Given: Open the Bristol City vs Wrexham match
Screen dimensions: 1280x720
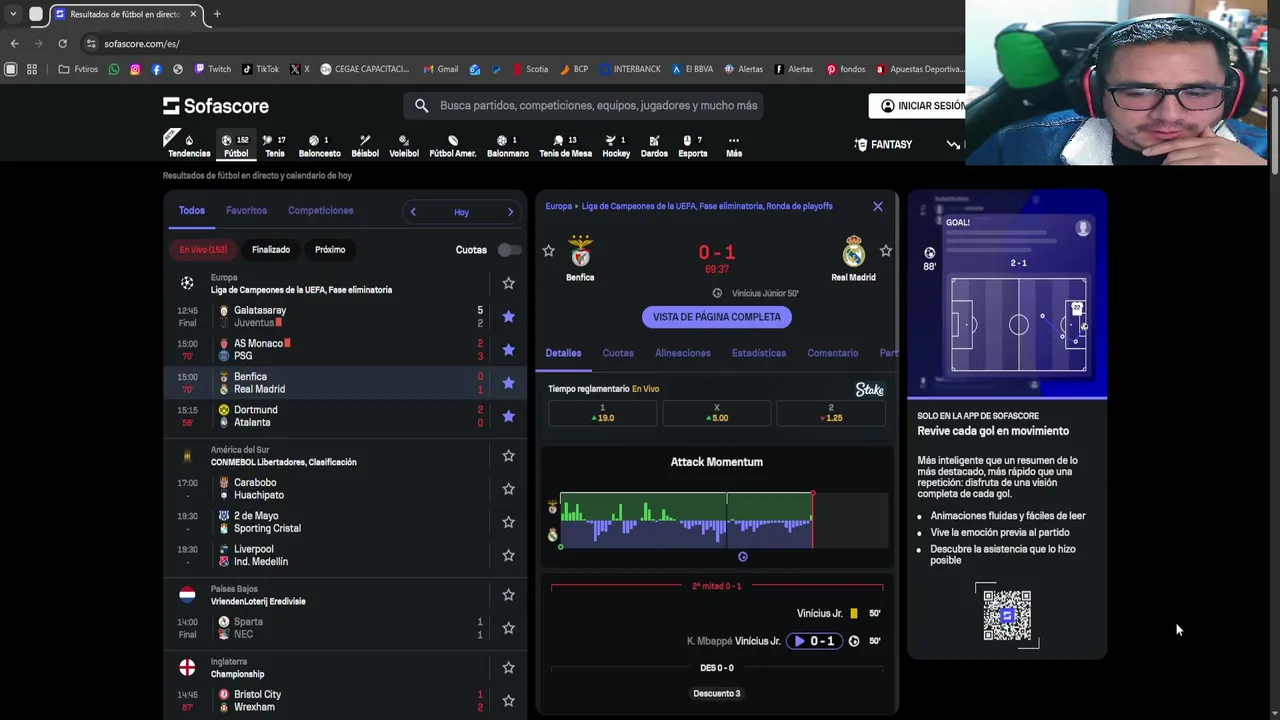Looking at the screenshot, I should pos(345,701).
